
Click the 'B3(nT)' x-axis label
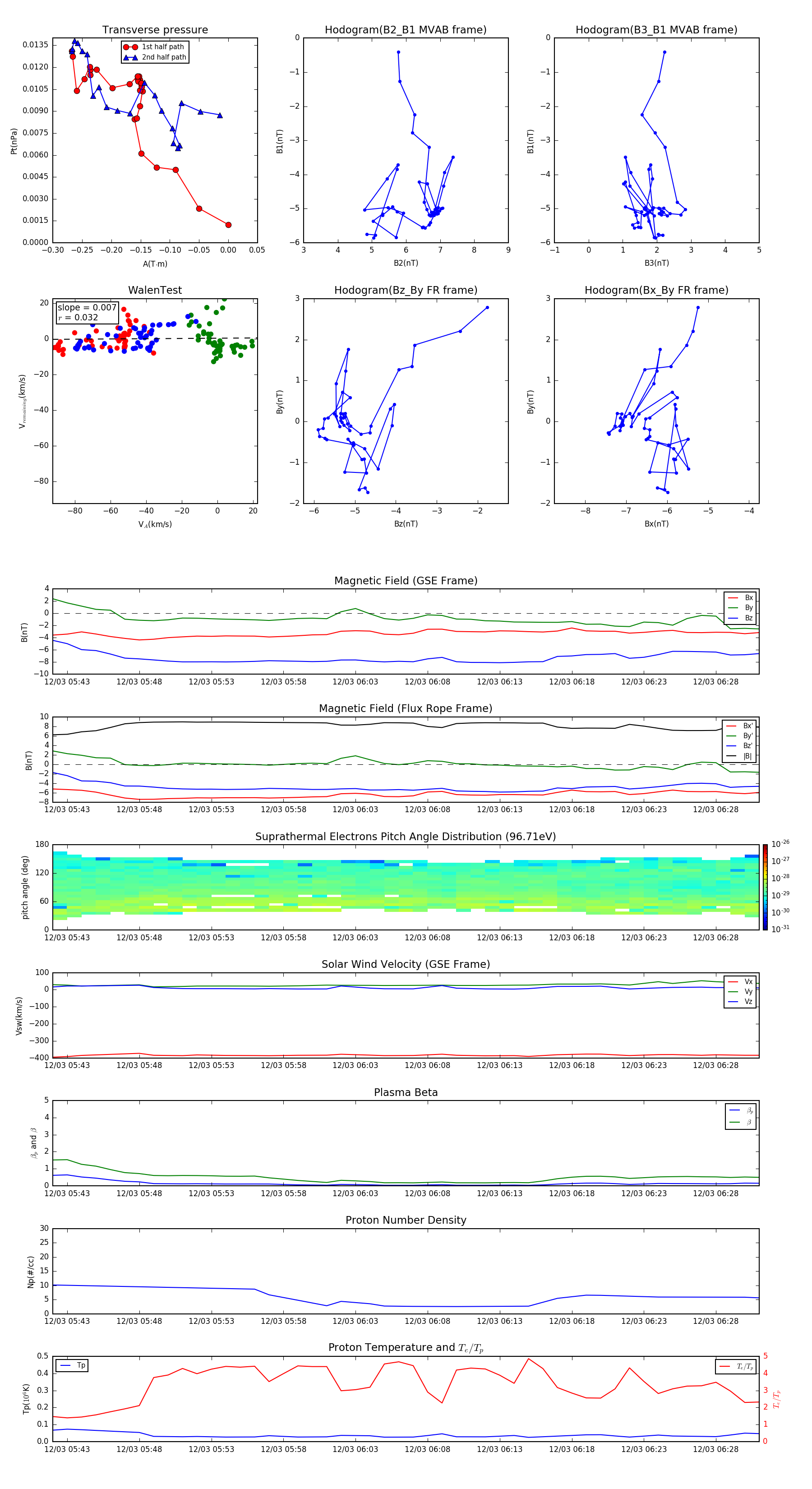pyautogui.click(x=656, y=263)
